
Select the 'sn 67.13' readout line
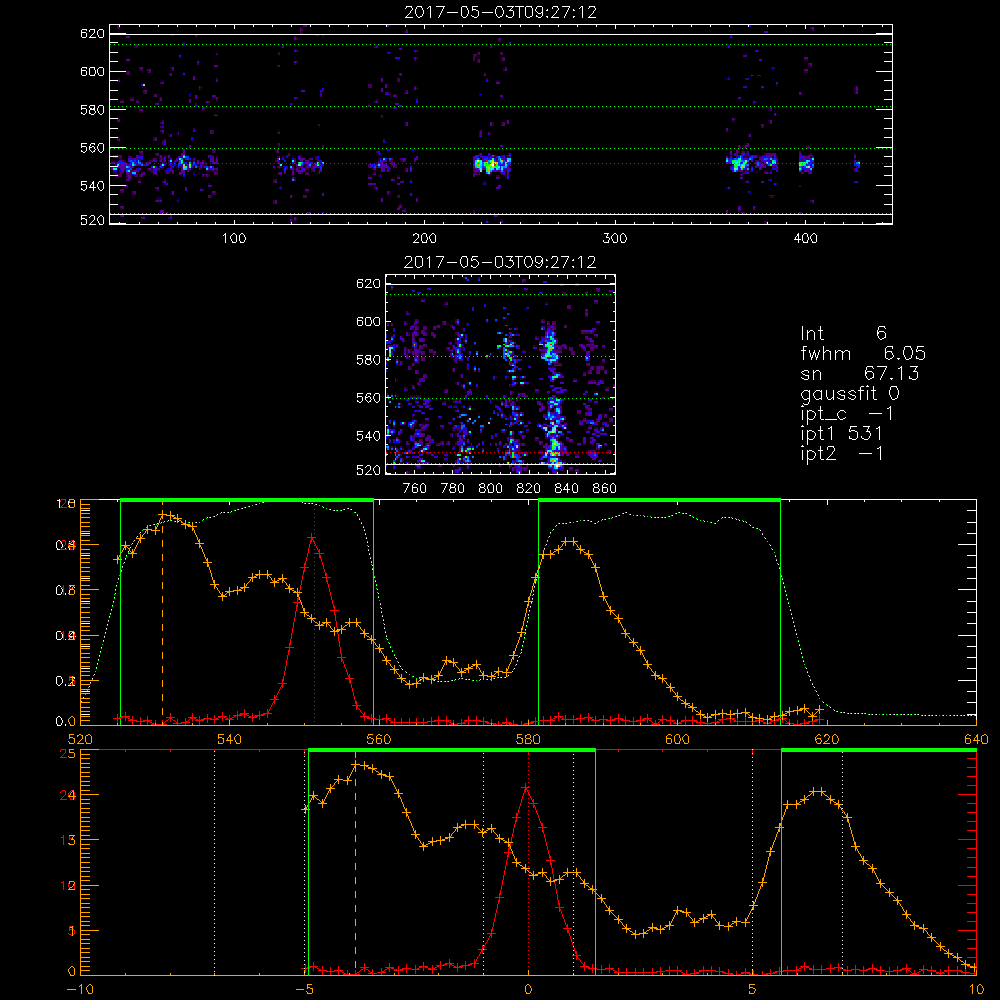(x=860, y=373)
